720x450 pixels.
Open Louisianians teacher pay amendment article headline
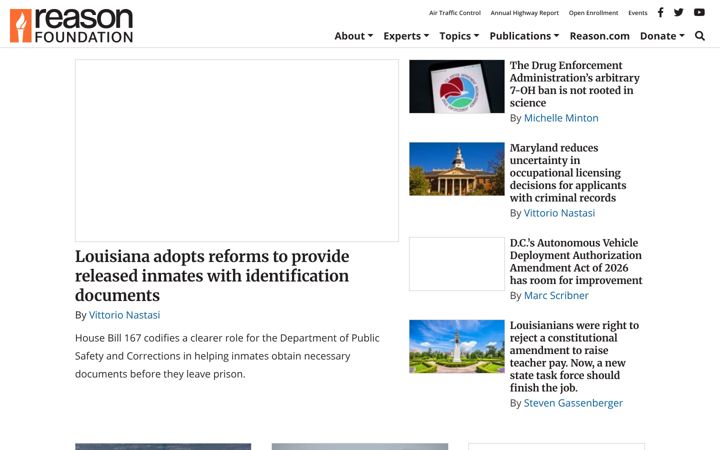coord(574,356)
